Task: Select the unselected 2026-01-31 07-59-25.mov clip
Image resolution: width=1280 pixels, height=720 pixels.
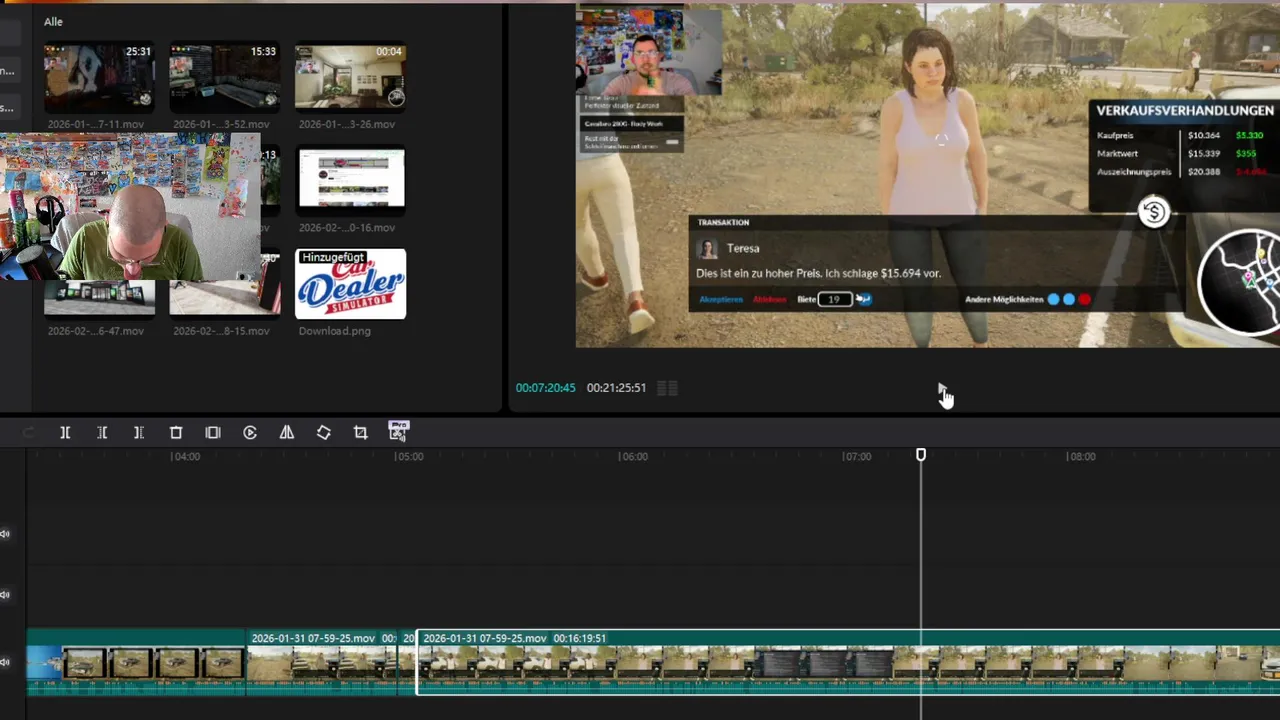Action: [x=322, y=662]
